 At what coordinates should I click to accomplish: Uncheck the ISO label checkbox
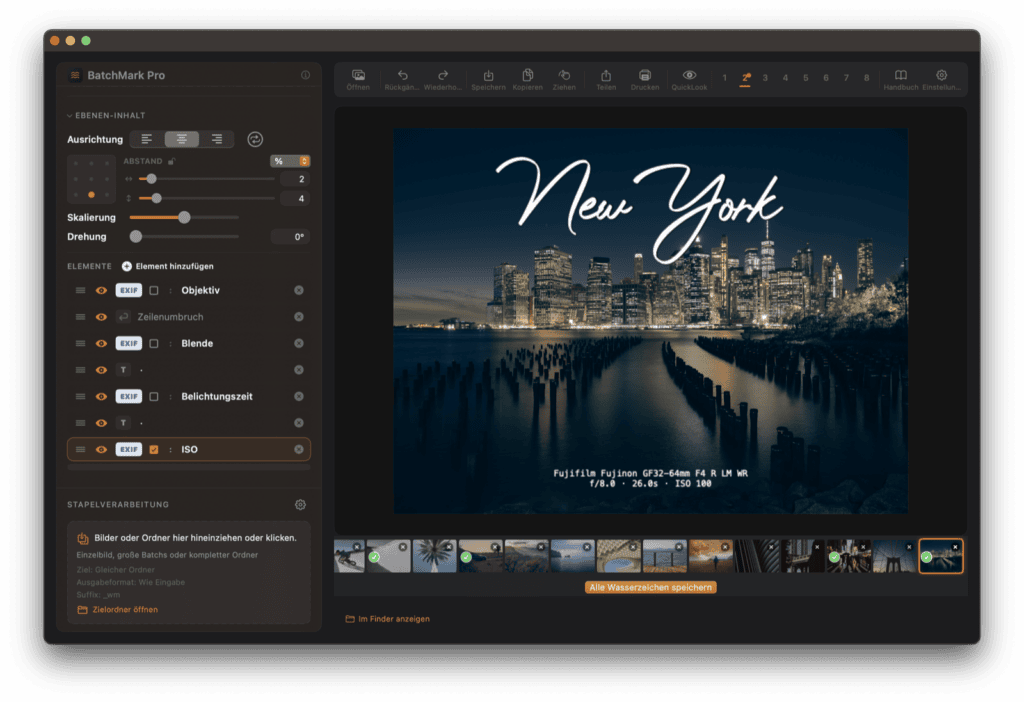154,449
